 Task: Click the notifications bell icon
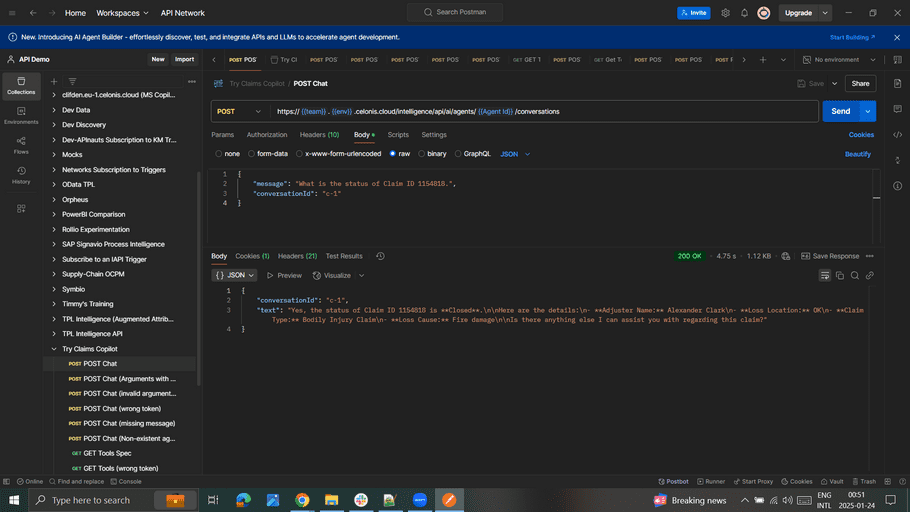tap(743, 13)
